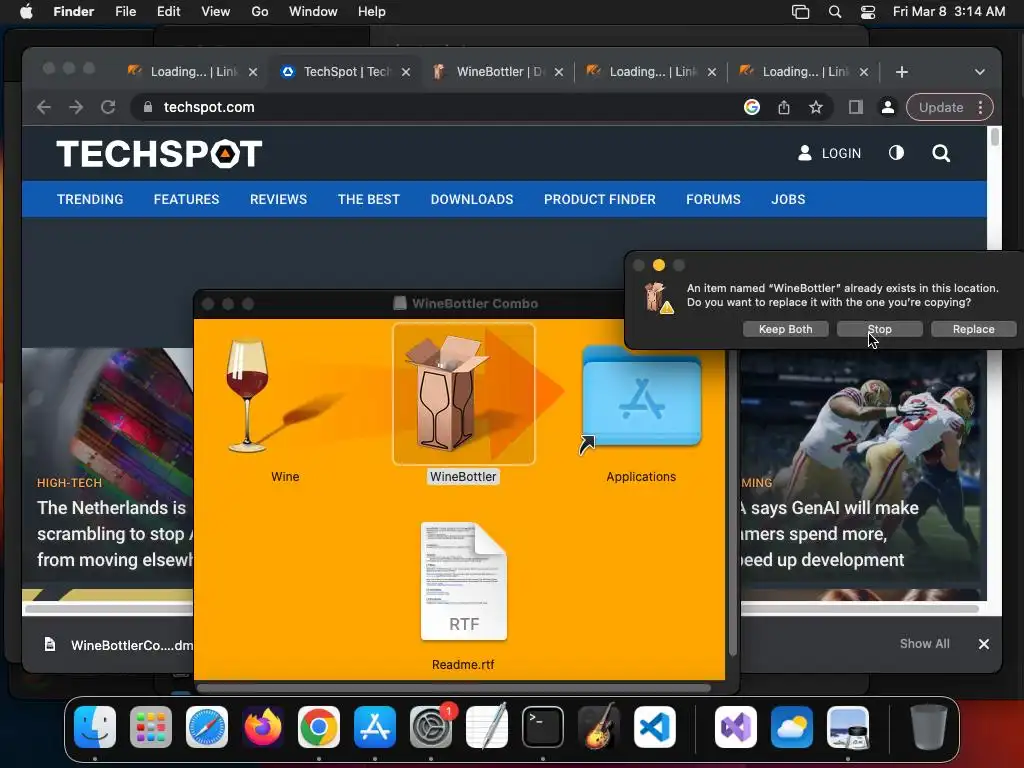This screenshot has width=1024, height=768.
Task: Open Spotlight search in menu bar
Action: coord(835,12)
